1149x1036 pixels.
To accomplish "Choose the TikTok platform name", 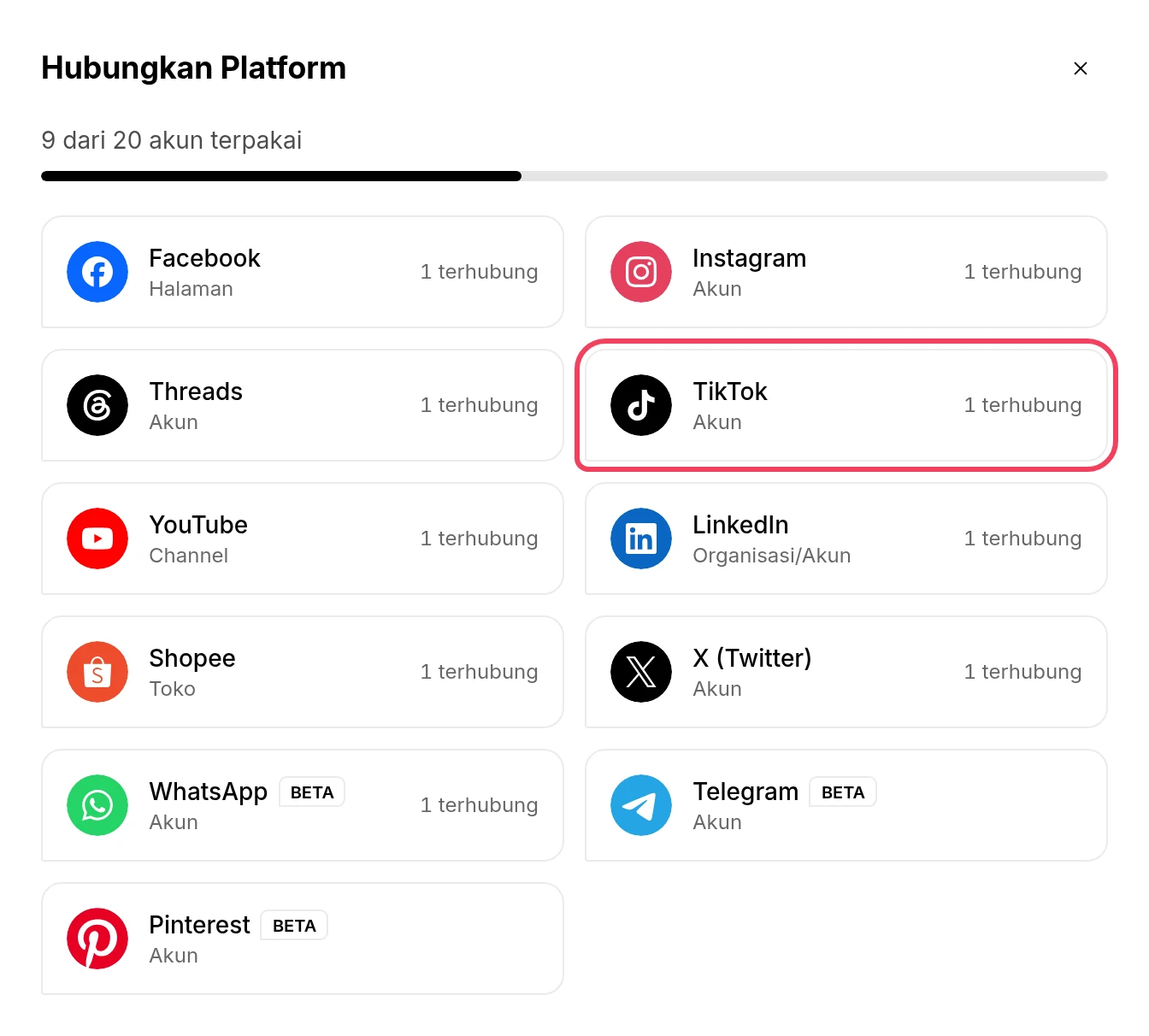I will click(730, 391).
